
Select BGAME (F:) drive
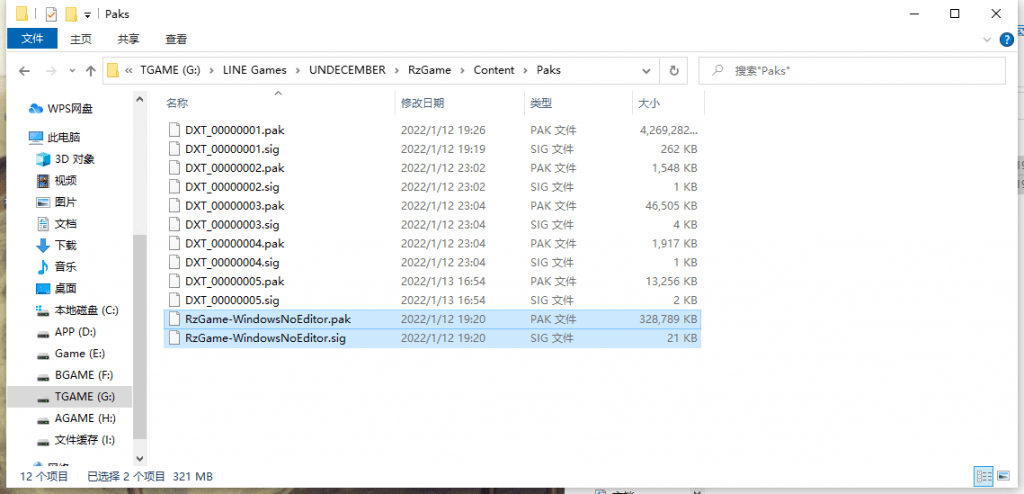[84, 375]
